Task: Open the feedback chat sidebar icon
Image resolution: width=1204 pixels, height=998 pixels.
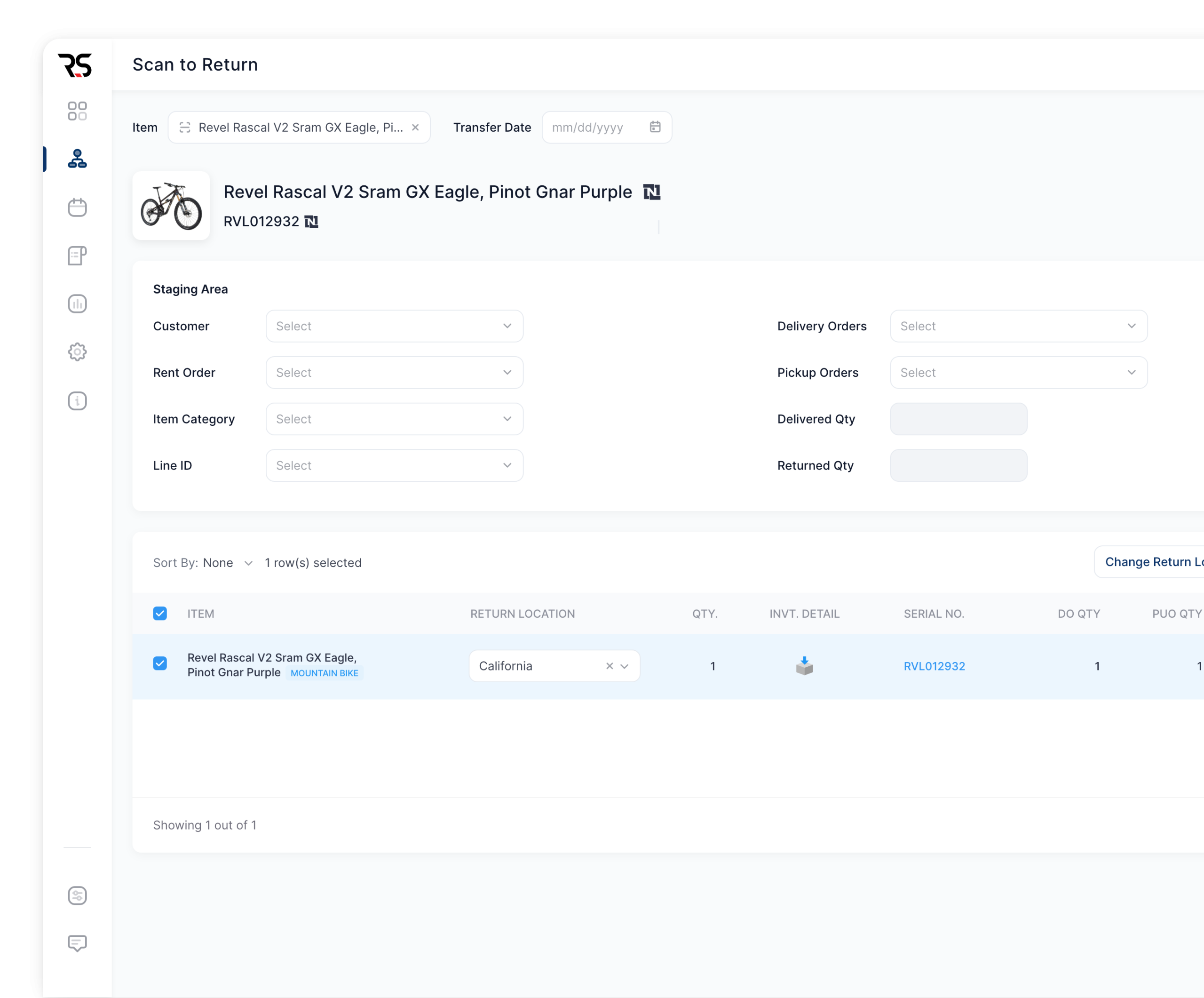Action: coord(77,943)
